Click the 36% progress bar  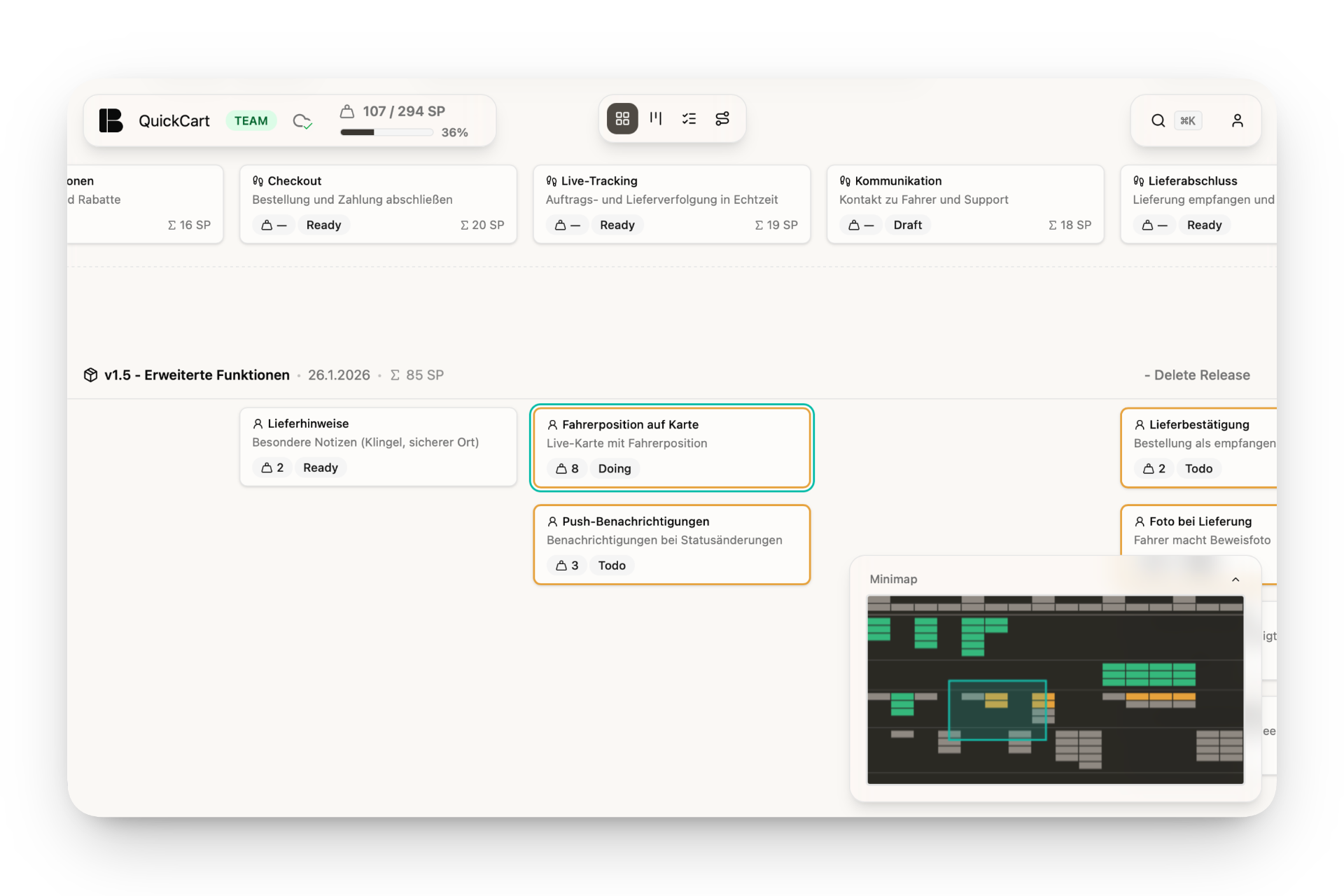tap(386, 132)
